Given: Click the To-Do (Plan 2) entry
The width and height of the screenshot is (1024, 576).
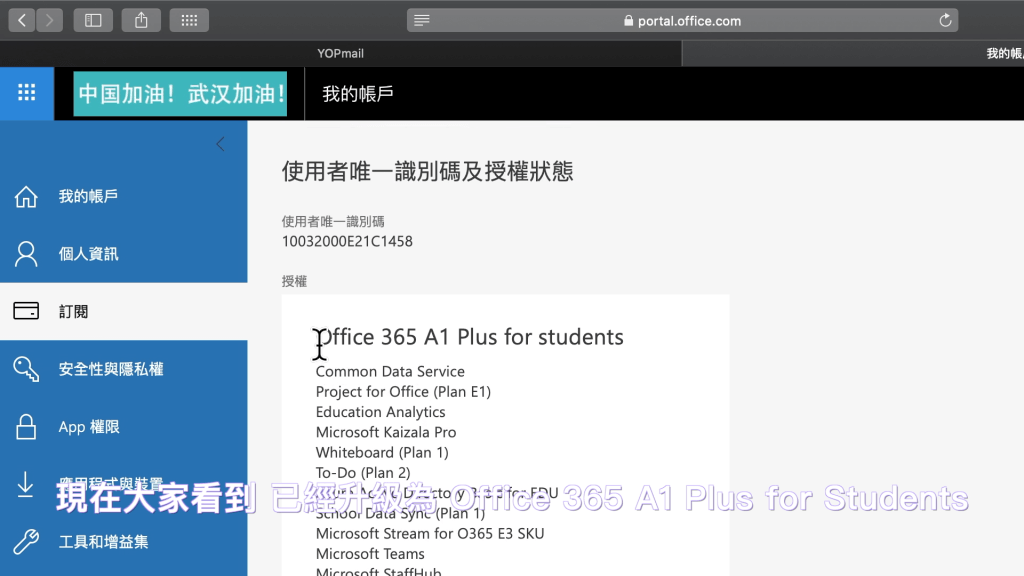Looking at the screenshot, I should point(363,473).
